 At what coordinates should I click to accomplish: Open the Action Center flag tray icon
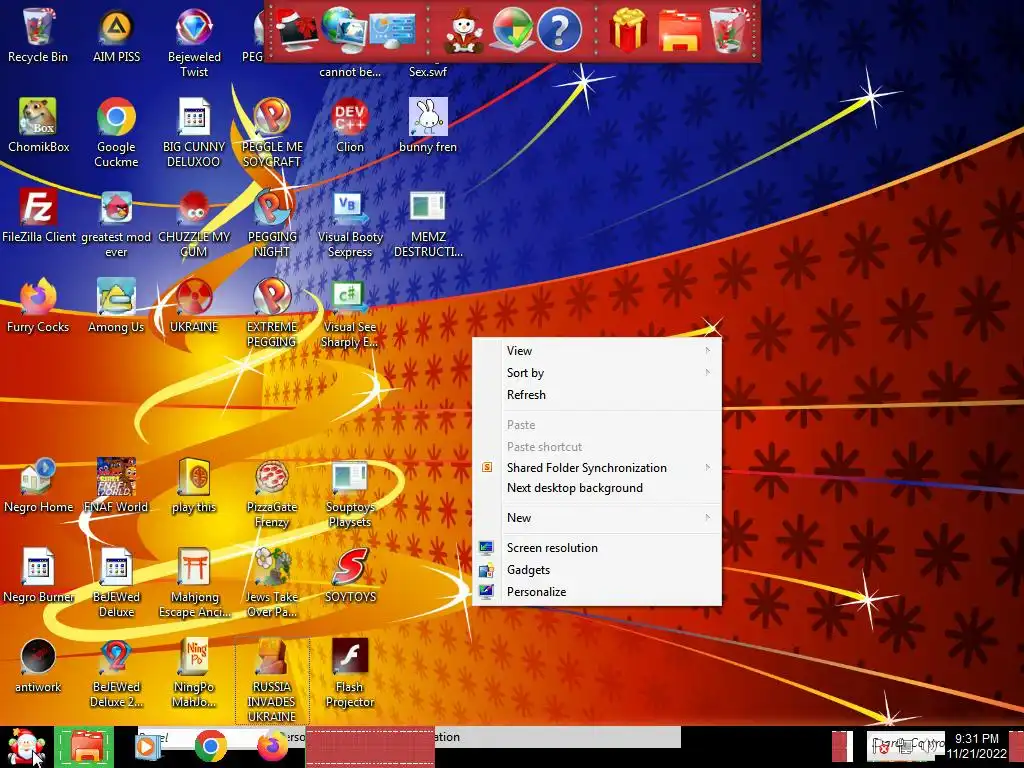[882, 746]
